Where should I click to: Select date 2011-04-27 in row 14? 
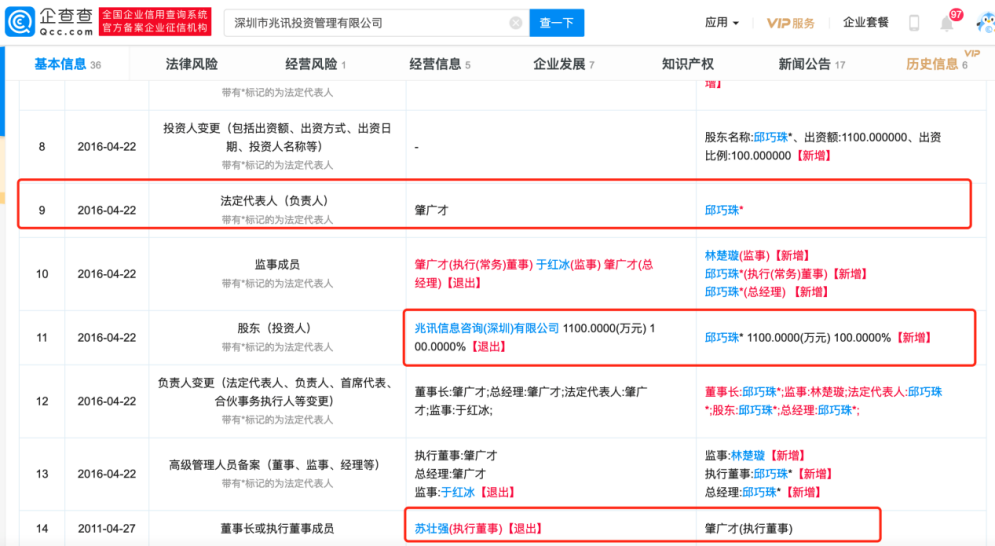(107, 528)
